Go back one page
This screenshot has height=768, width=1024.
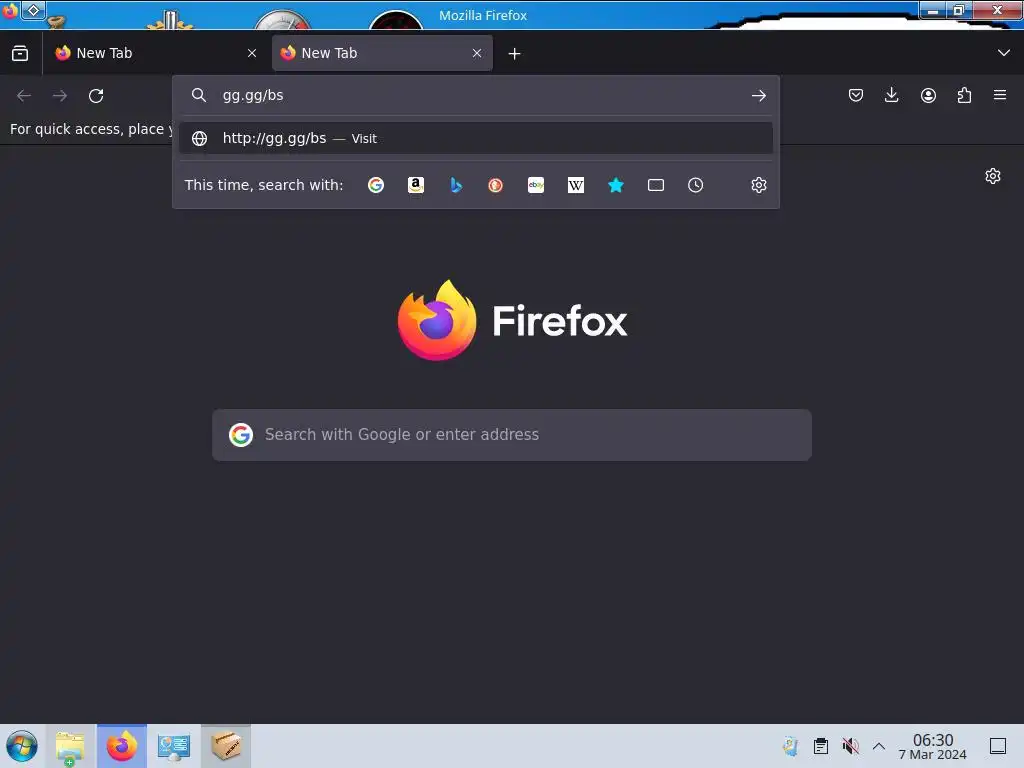pos(24,96)
